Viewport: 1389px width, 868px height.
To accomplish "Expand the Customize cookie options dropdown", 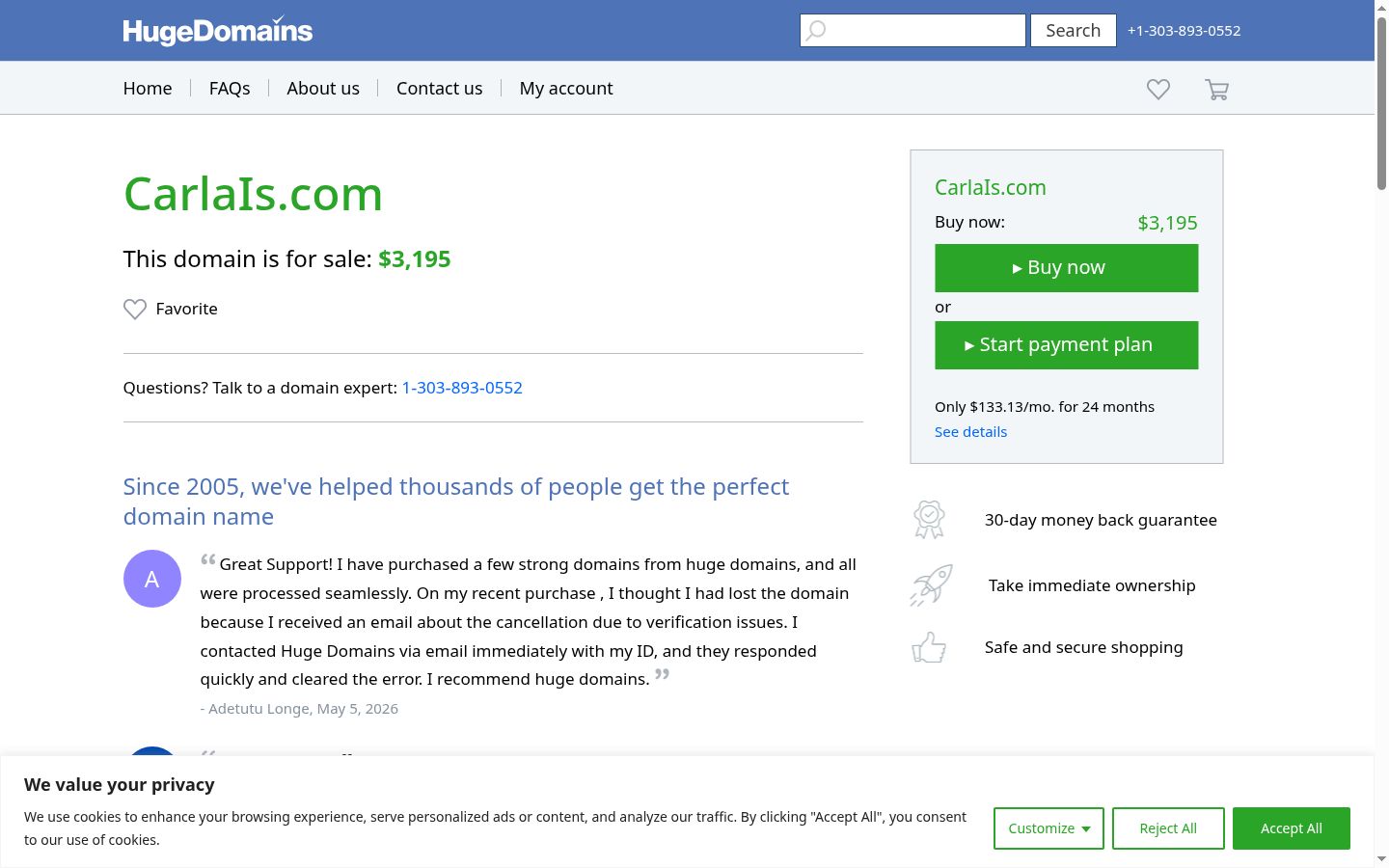I will point(1049,828).
